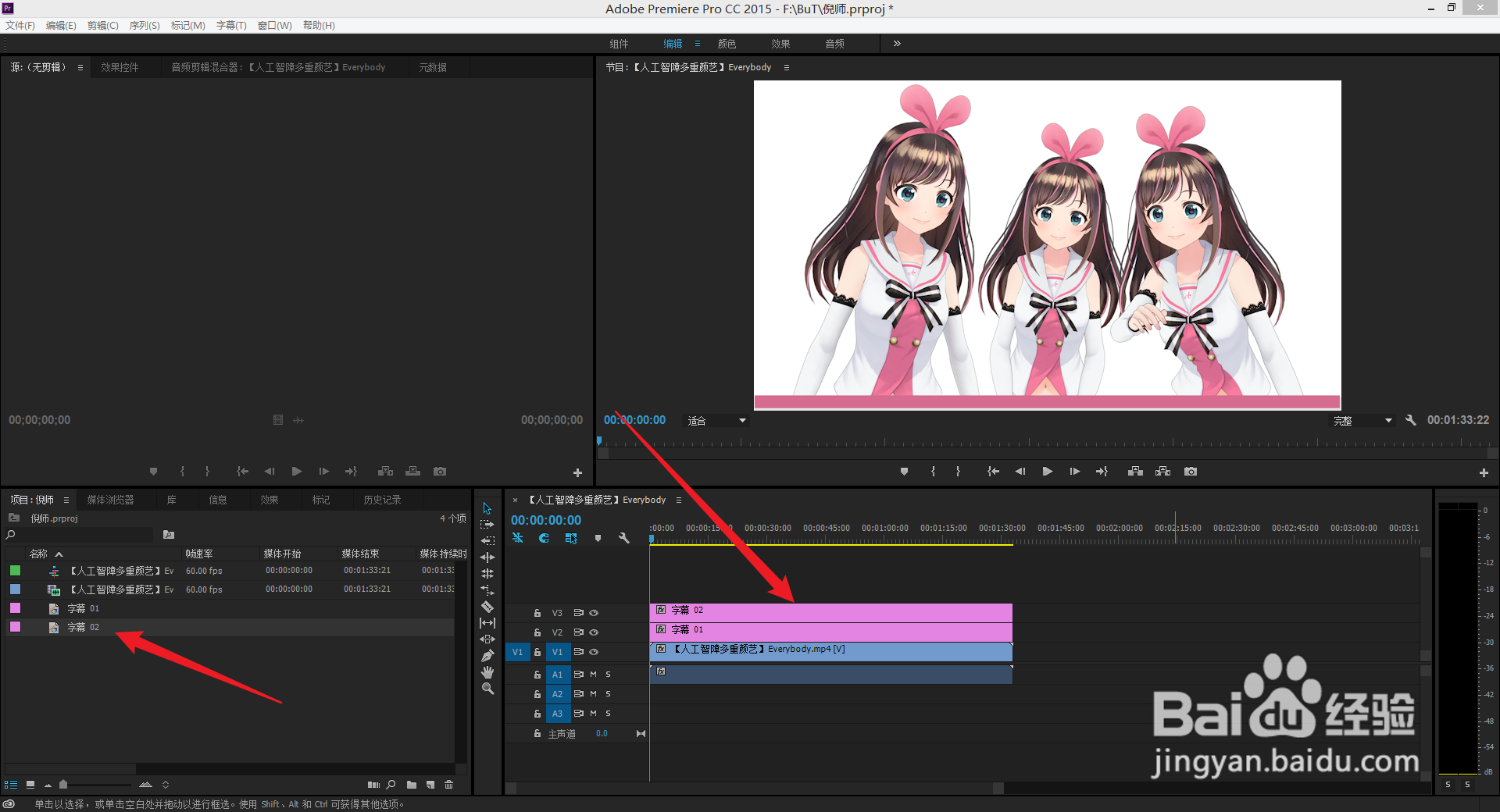Switch to the 颜色 workspace
This screenshot has width=1500, height=812.
(x=727, y=44)
